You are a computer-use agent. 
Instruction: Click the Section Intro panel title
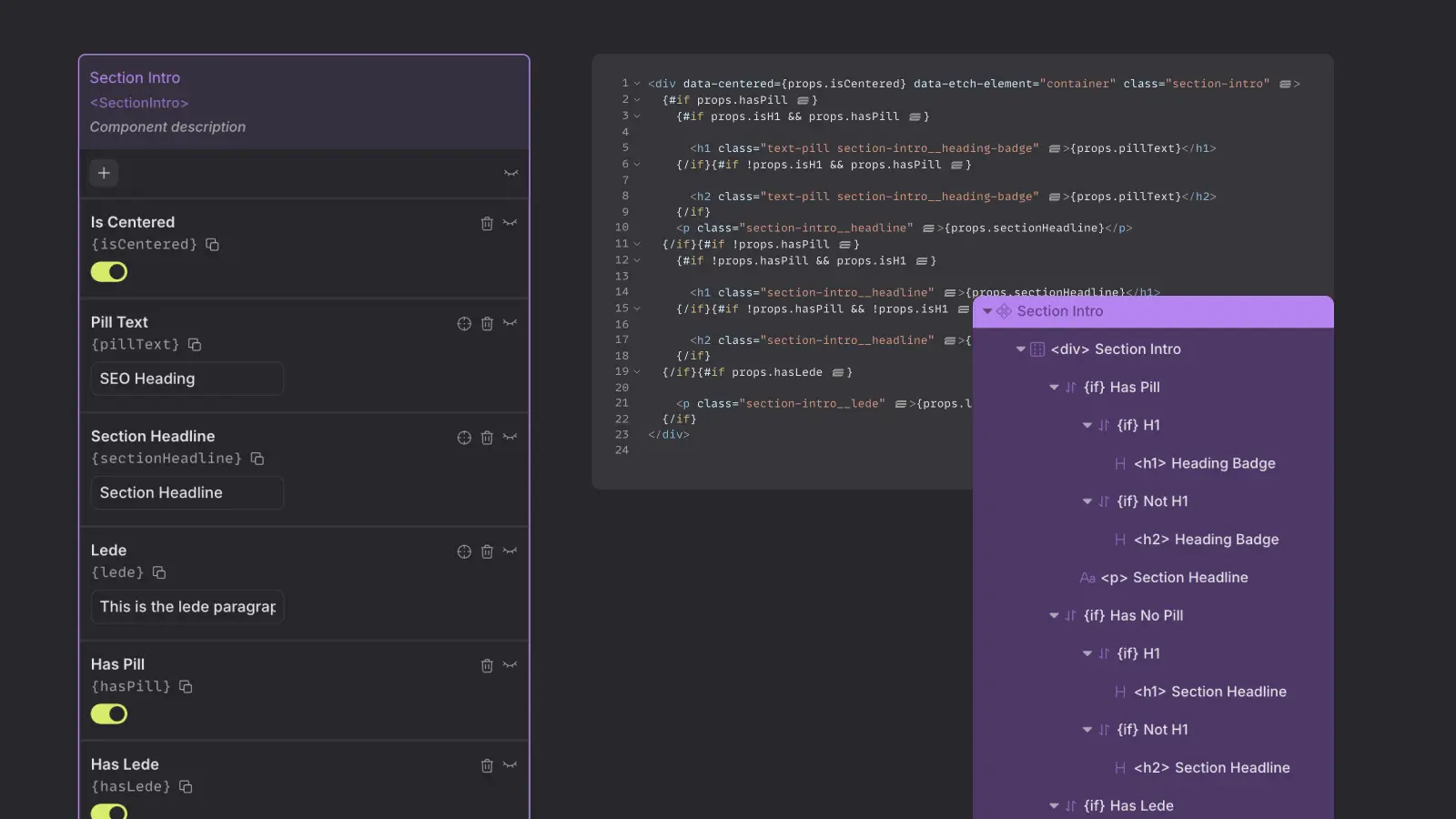click(x=135, y=78)
